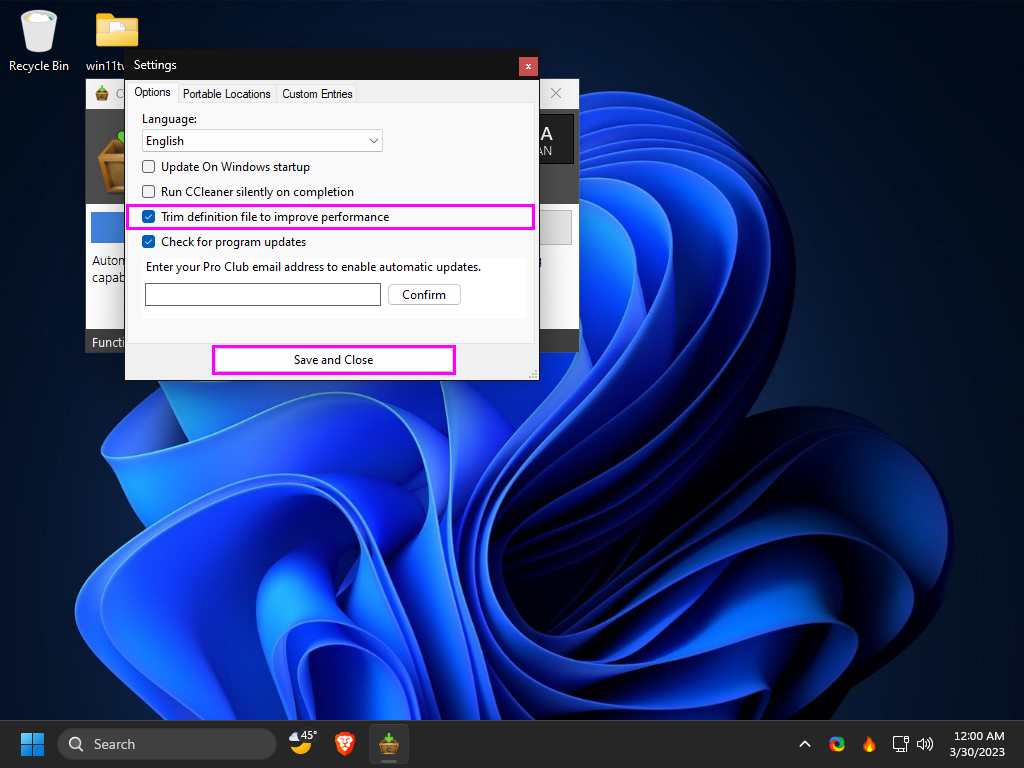This screenshot has width=1024, height=768.
Task: Click Save and Close
Action: click(333, 360)
